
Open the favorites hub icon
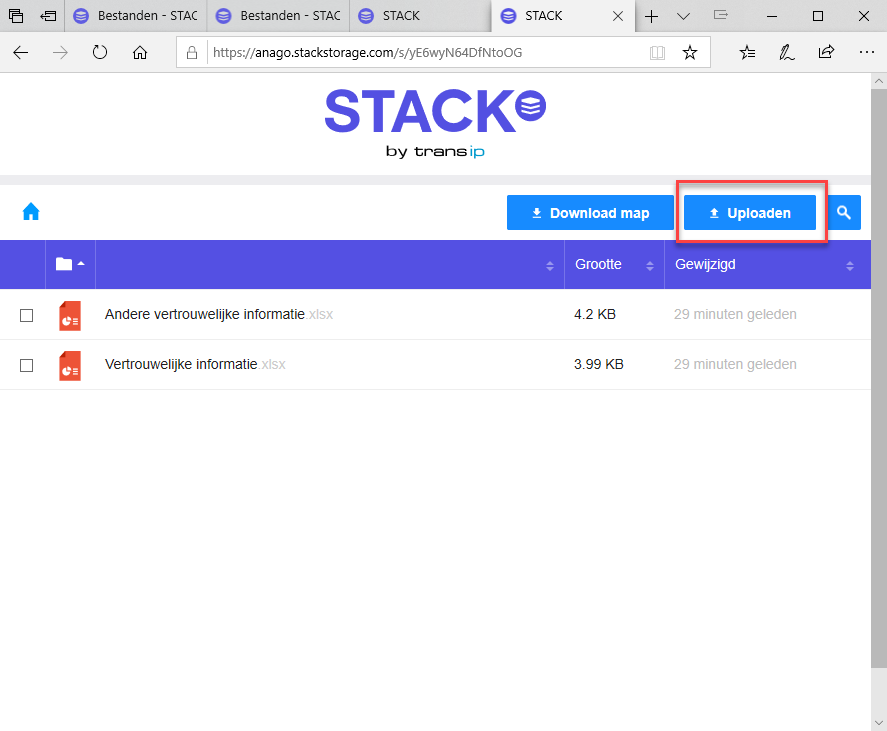[x=747, y=53]
